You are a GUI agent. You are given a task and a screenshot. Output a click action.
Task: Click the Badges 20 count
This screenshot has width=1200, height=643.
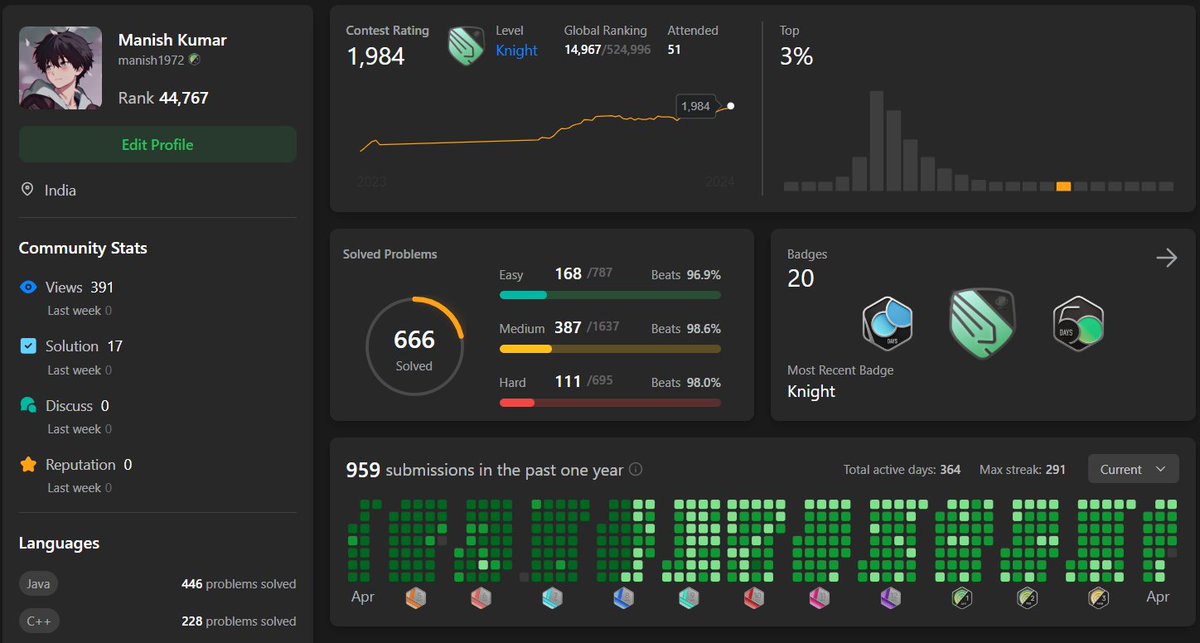[801, 278]
